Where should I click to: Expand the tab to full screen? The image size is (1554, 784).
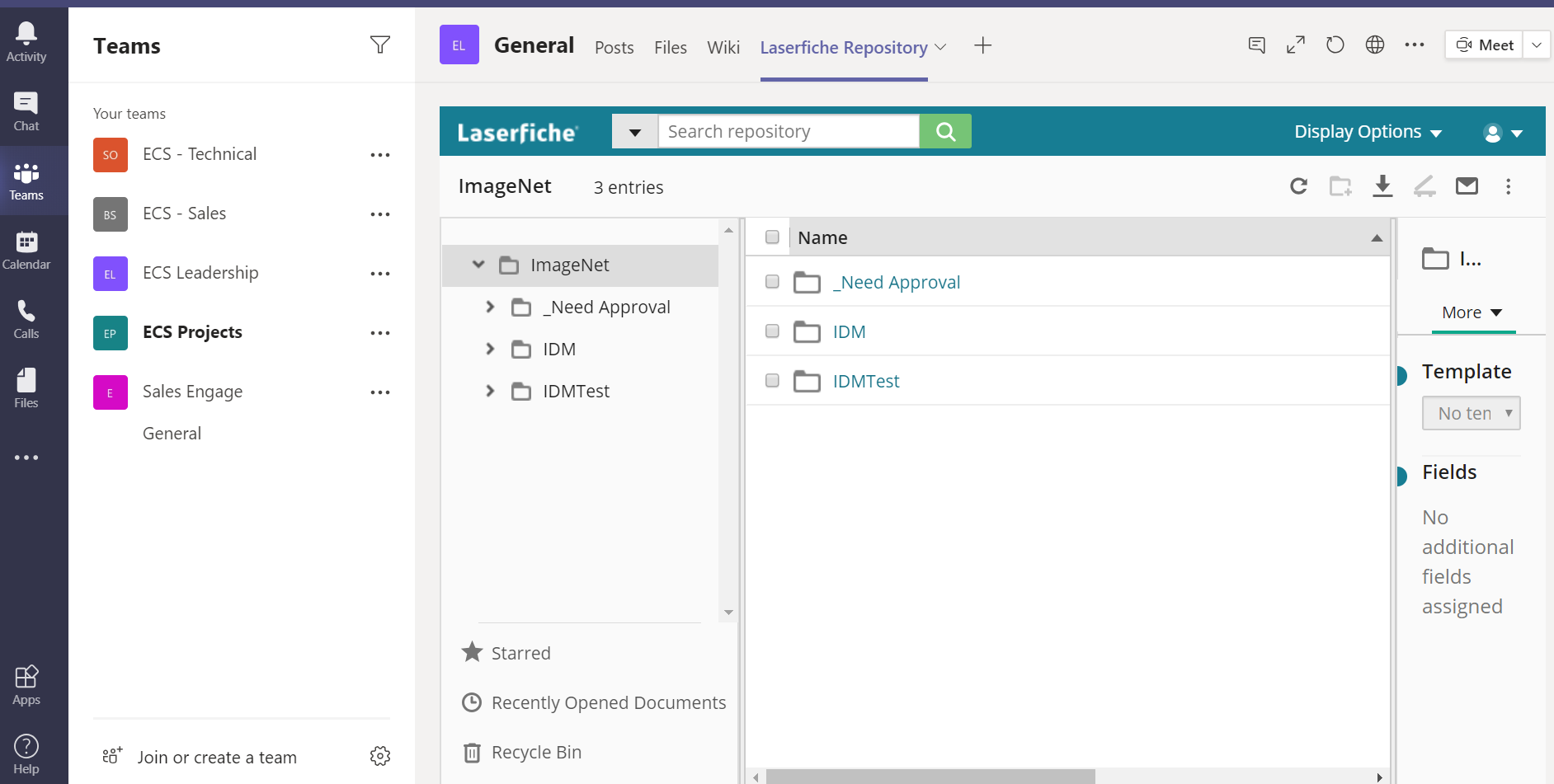1296,45
